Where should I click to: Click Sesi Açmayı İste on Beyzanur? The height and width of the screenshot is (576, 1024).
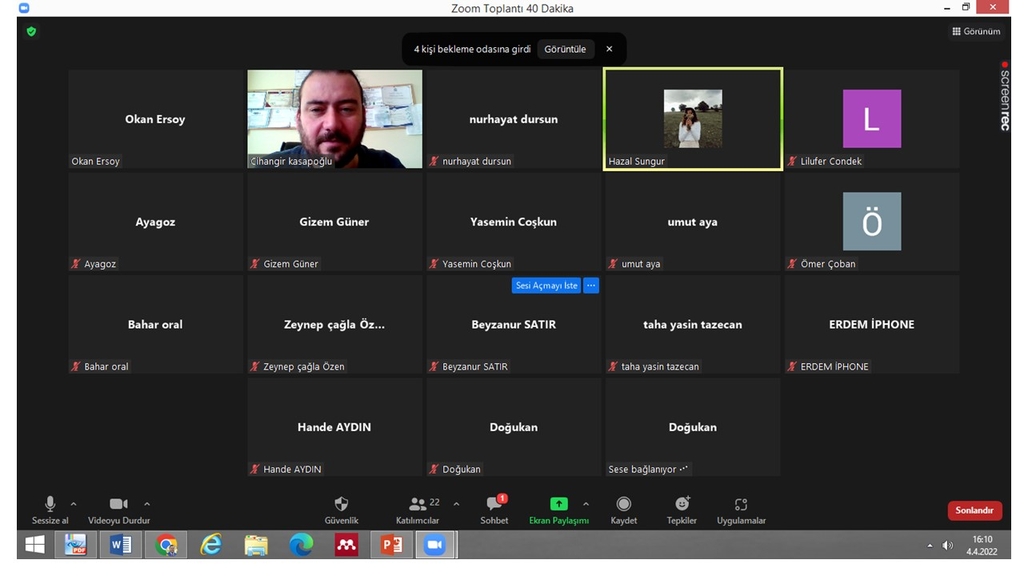coord(546,286)
